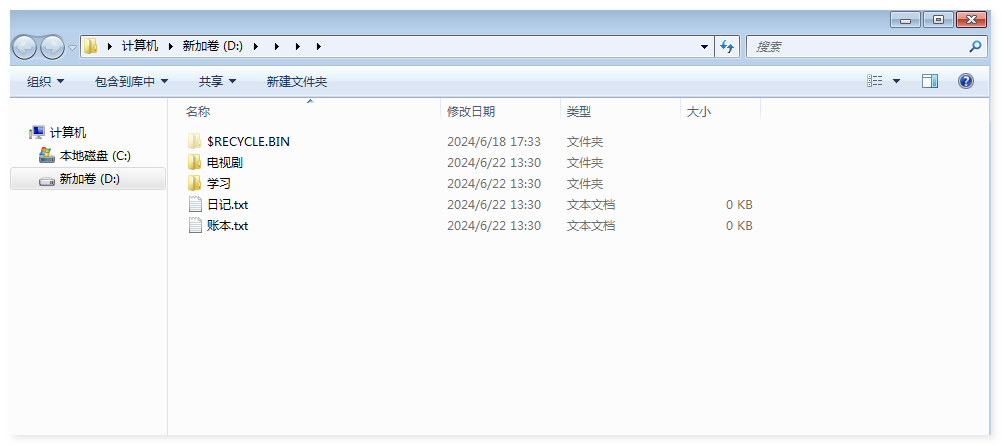Click inside the 搜索 search field
1002x446 pixels.
855,47
